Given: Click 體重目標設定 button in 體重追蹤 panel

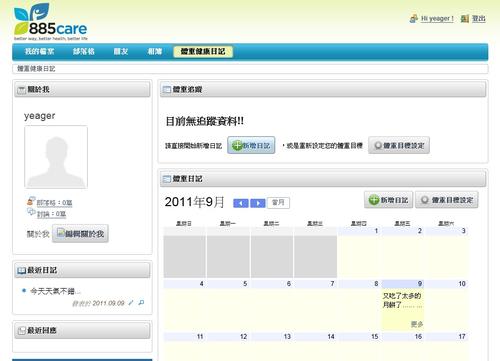Looking at the screenshot, I should (x=399, y=145).
